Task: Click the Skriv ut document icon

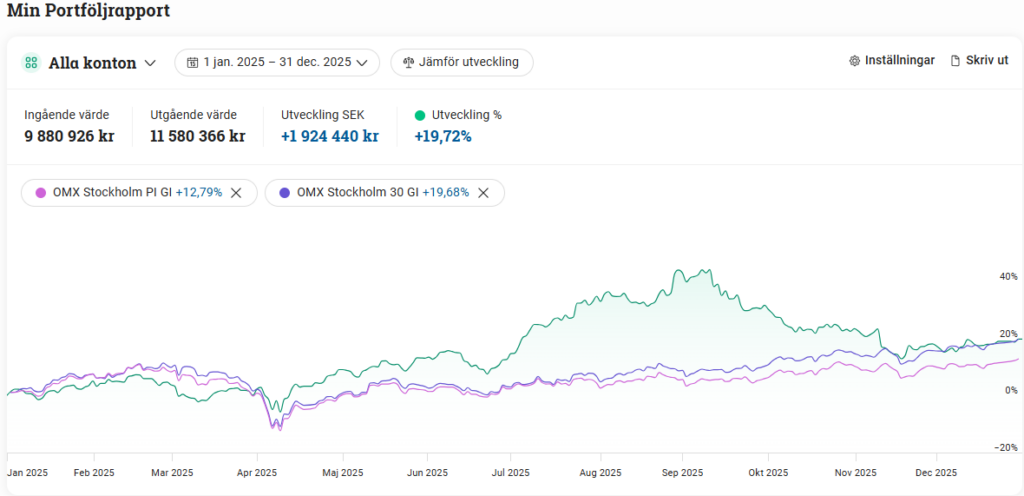Action: point(954,61)
